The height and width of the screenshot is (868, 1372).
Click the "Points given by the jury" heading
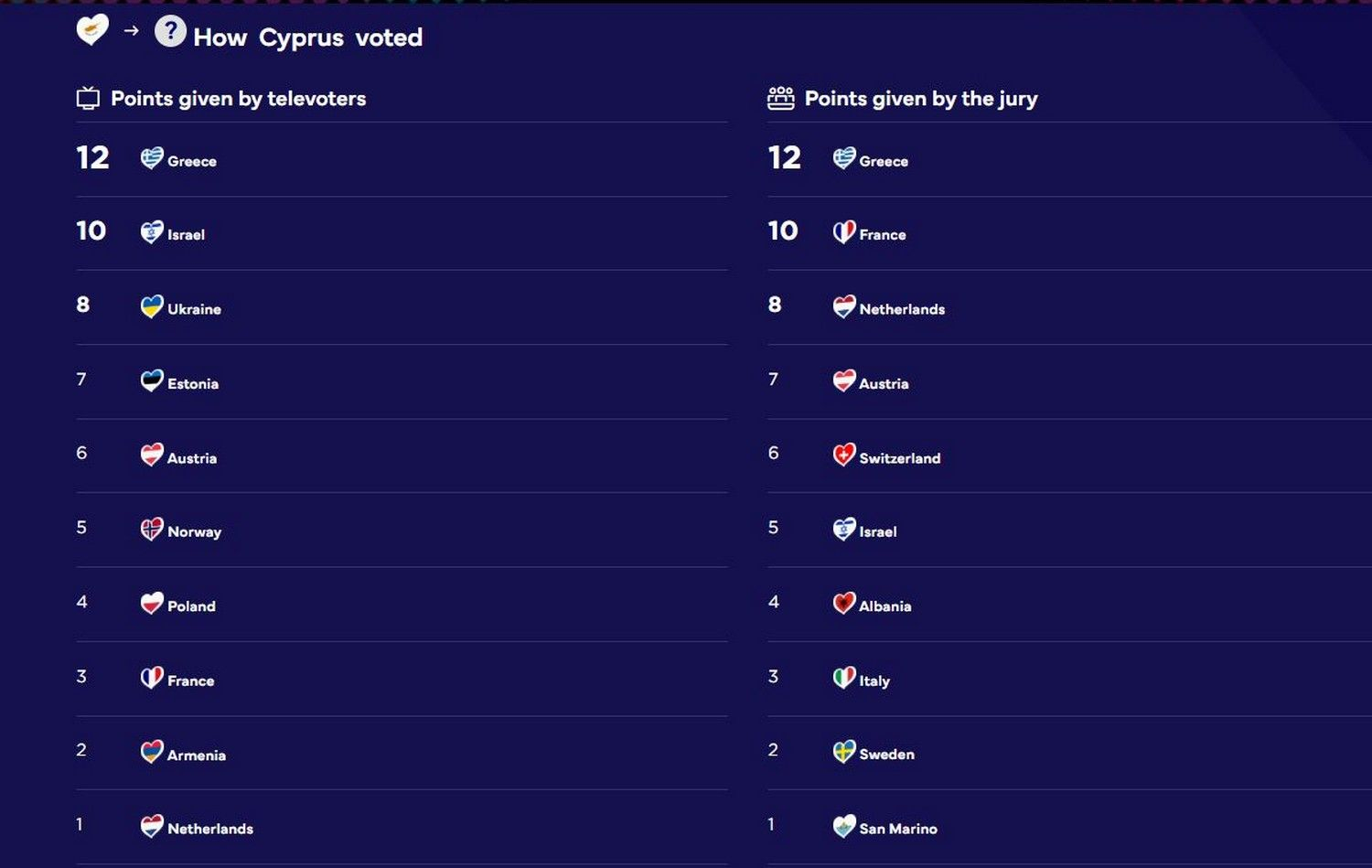(920, 99)
